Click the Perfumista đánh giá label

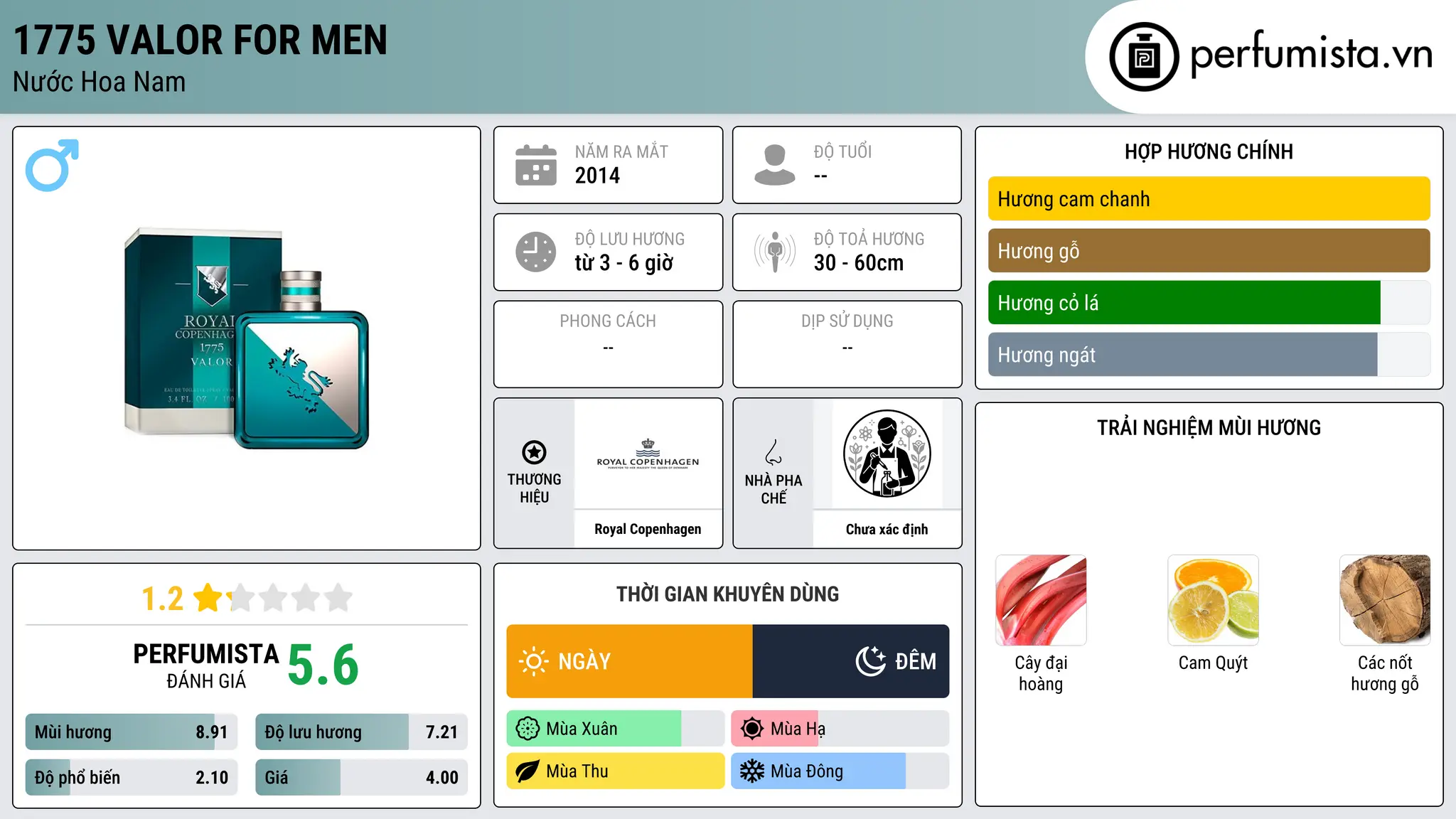coord(206,665)
